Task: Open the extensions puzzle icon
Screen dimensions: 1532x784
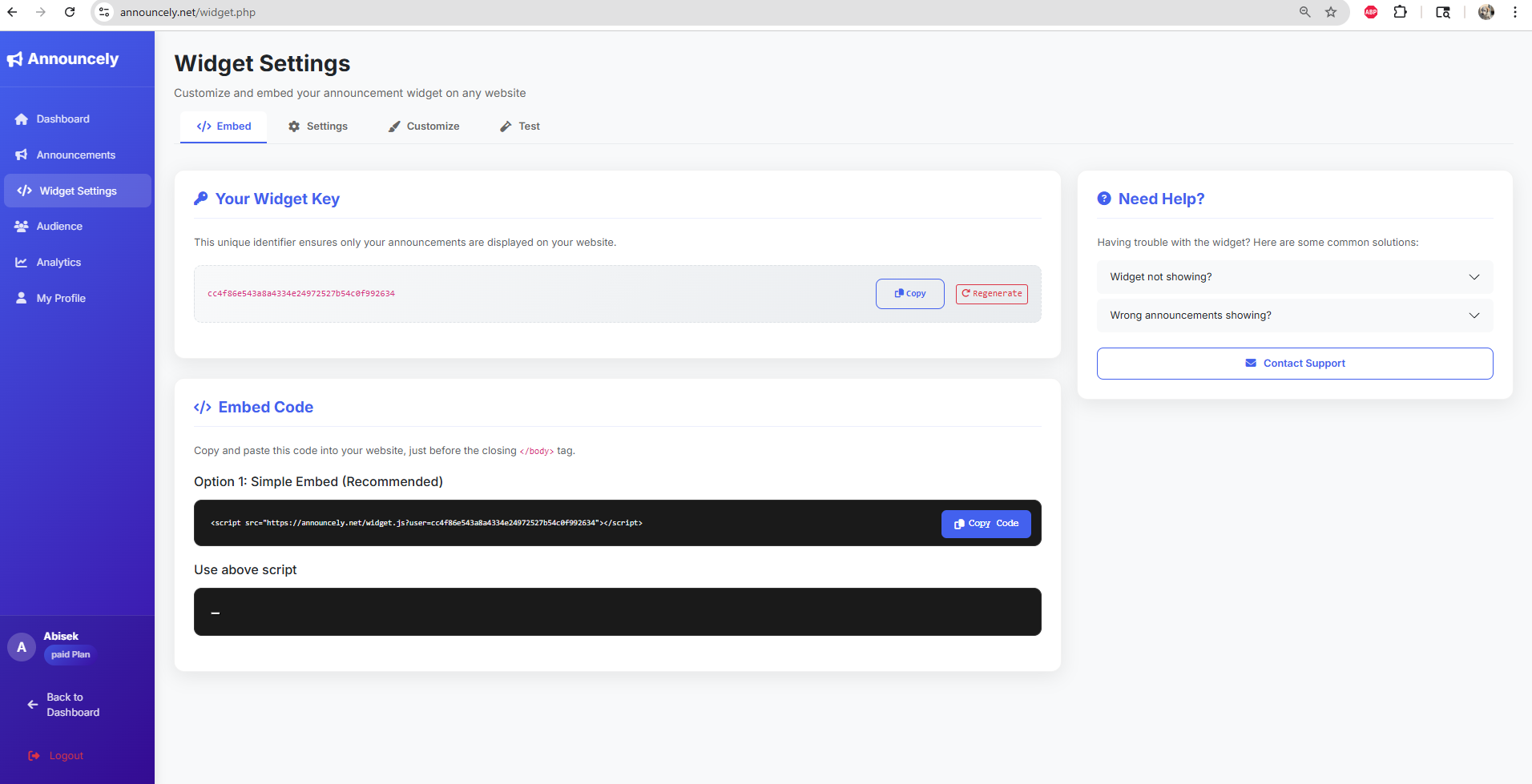Action: click(1401, 12)
